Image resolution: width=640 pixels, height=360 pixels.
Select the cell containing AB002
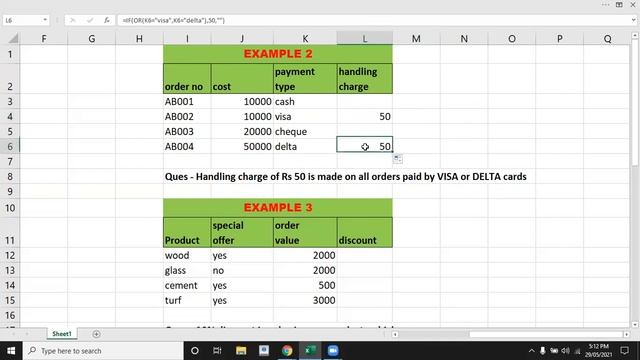pyautogui.click(x=187, y=117)
